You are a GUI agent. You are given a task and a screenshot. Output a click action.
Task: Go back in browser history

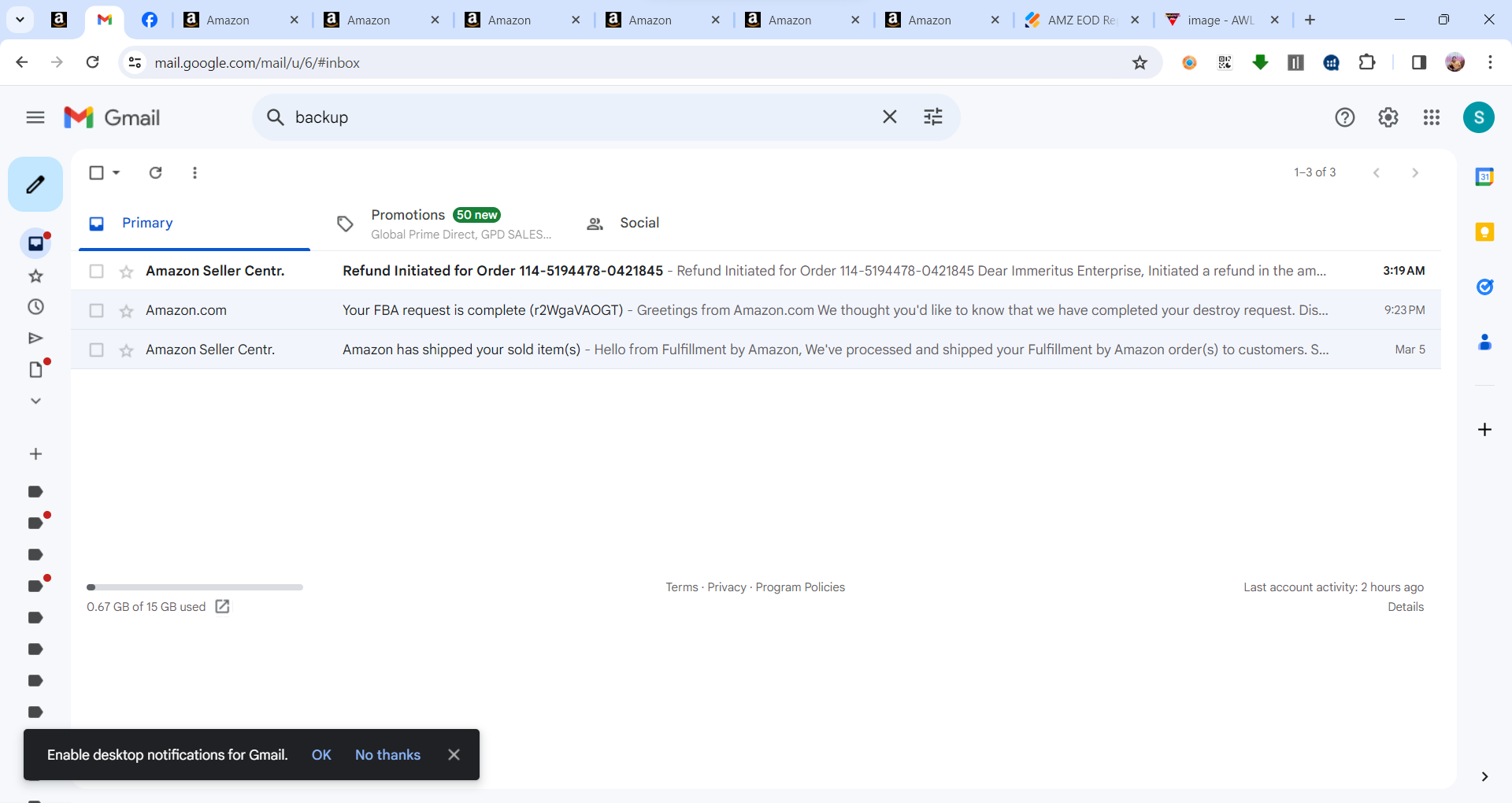[x=22, y=62]
